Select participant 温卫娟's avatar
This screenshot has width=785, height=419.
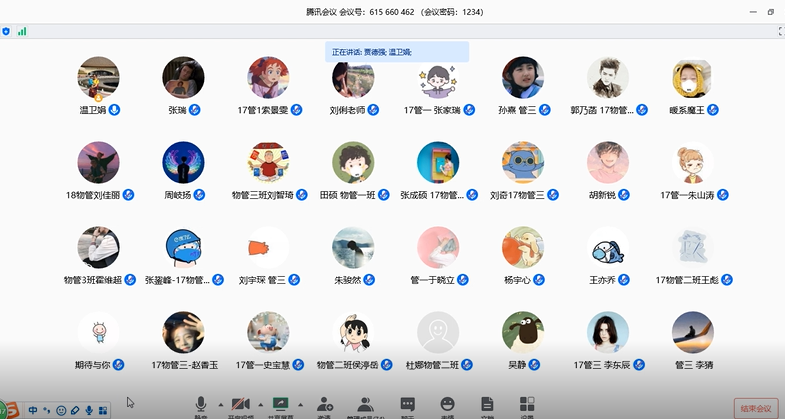click(98, 77)
